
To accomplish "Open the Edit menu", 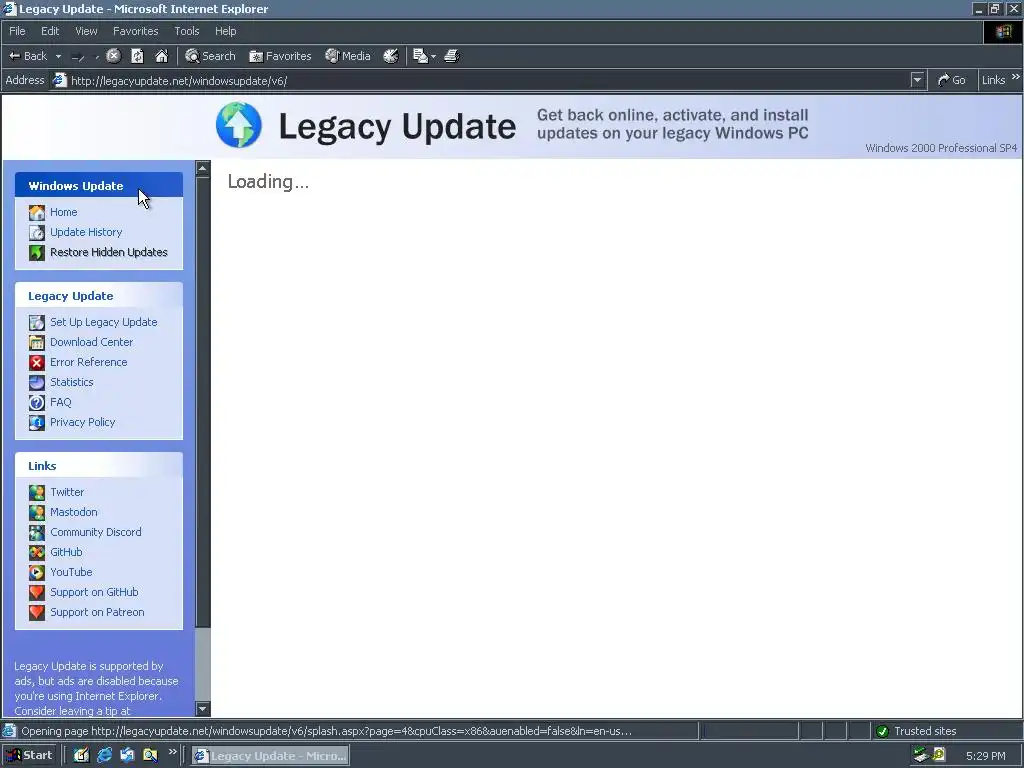I will coord(50,31).
